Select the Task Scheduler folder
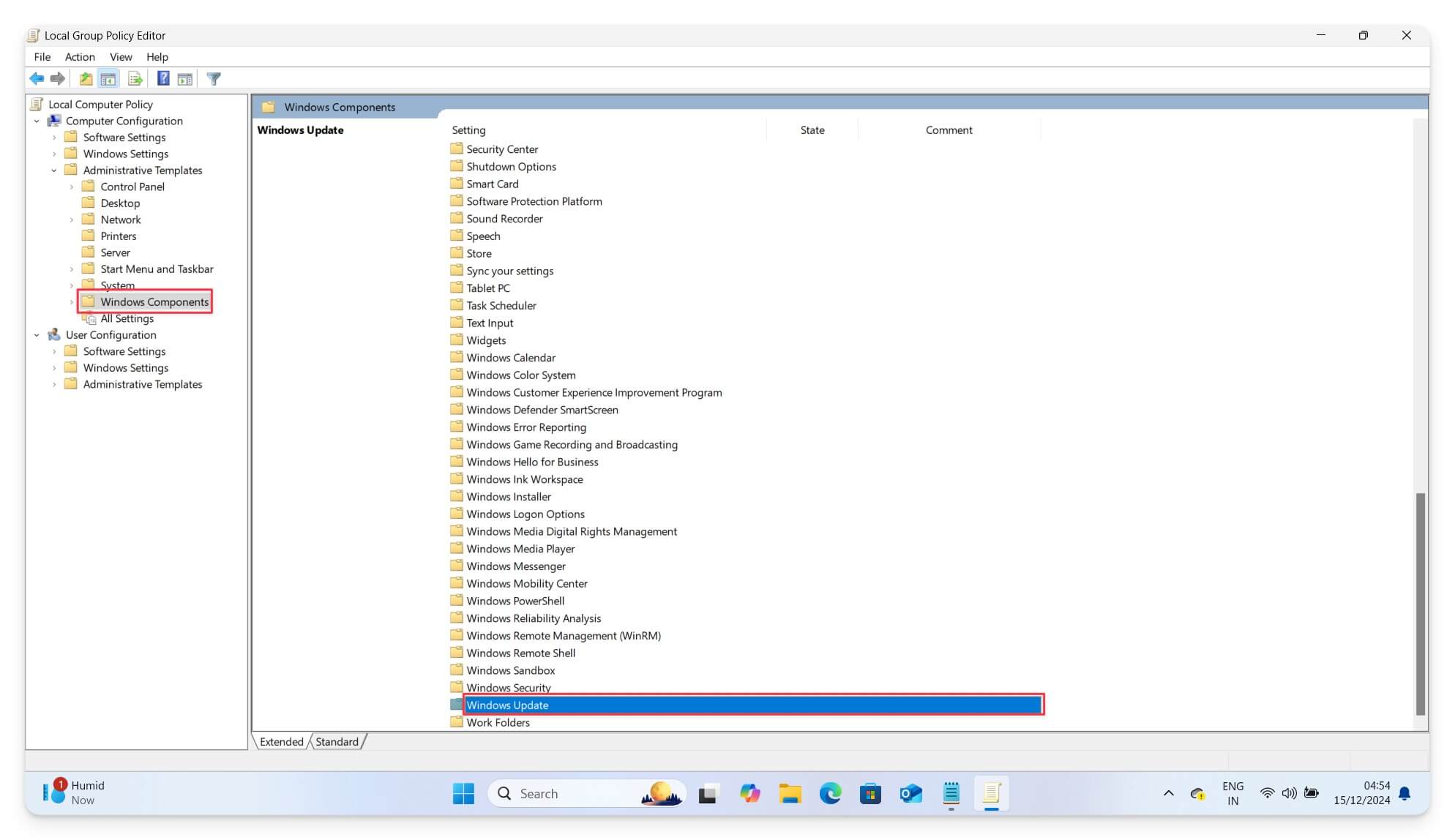Image resolution: width=1455 pixels, height=840 pixels. coord(501,305)
